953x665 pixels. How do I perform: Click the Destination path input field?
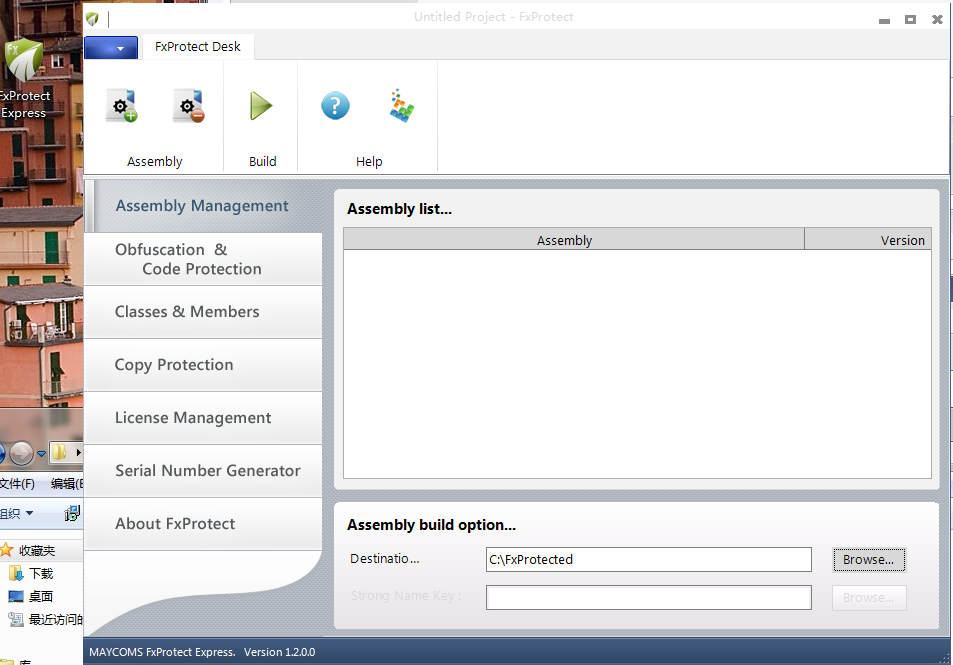(x=649, y=559)
